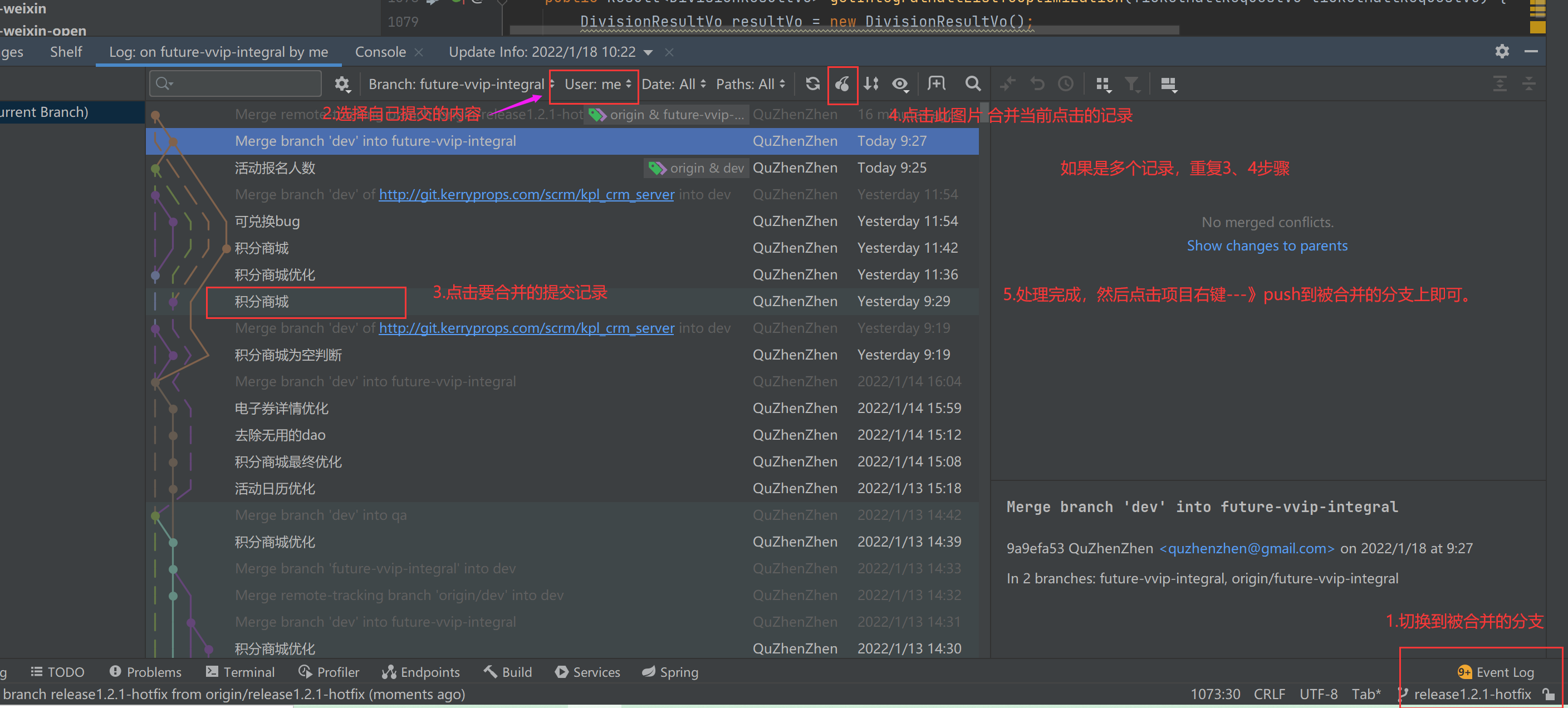Click the group-by grid icon in details toolbar
The height and width of the screenshot is (708, 1568).
[x=1104, y=84]
